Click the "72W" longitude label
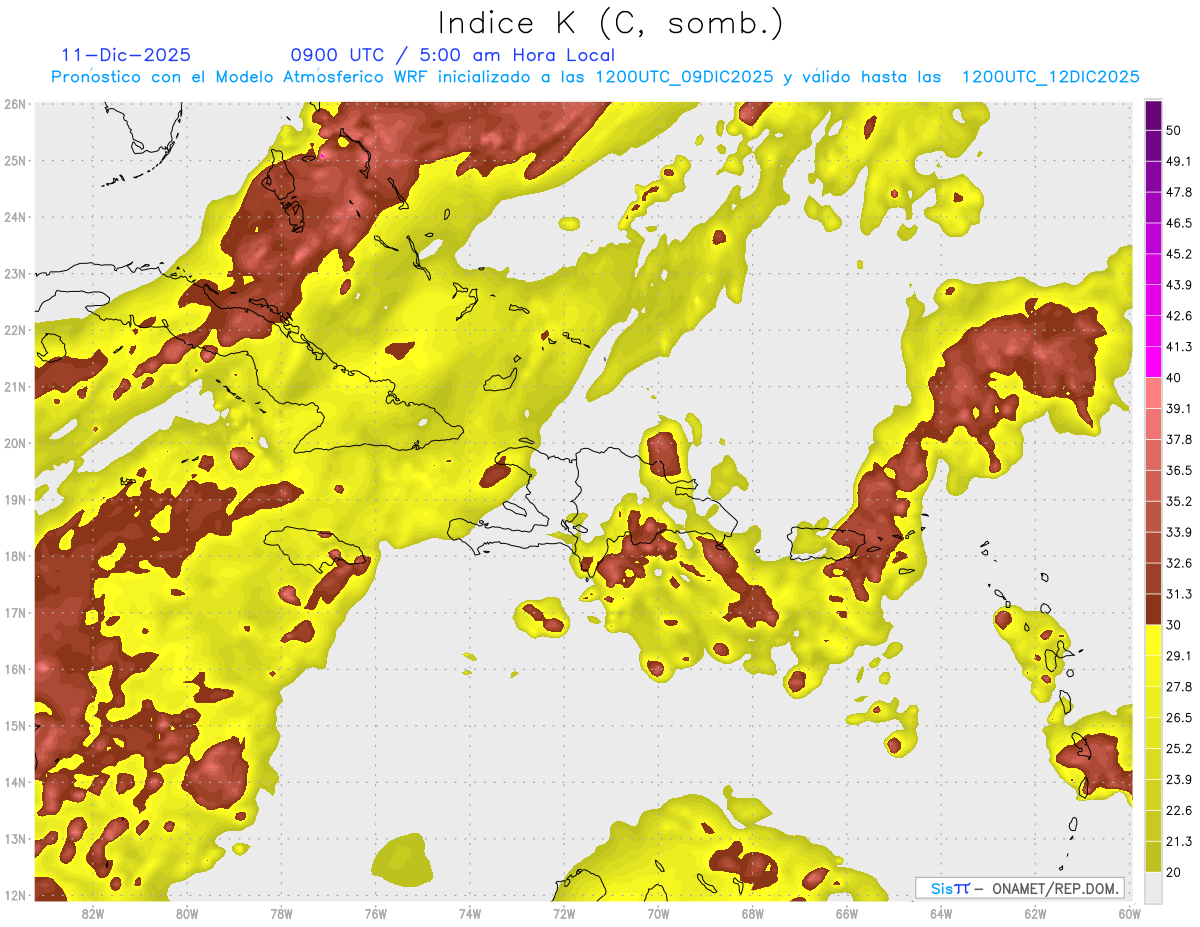The width and height of the screenshot is (1200, 927). click(564, 914)
